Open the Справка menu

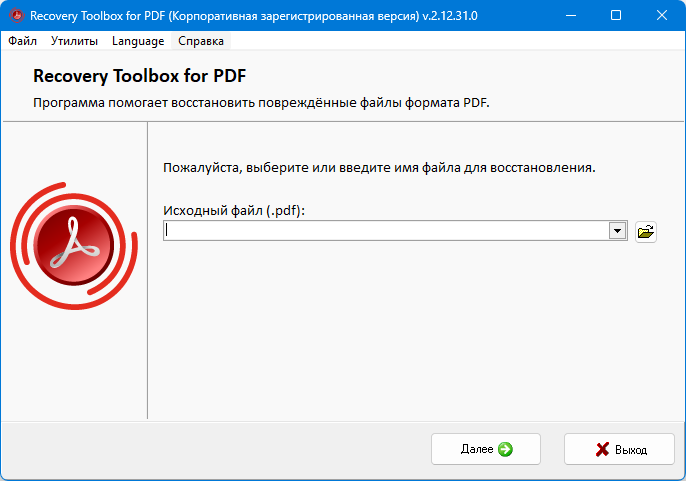click(201, 41)
